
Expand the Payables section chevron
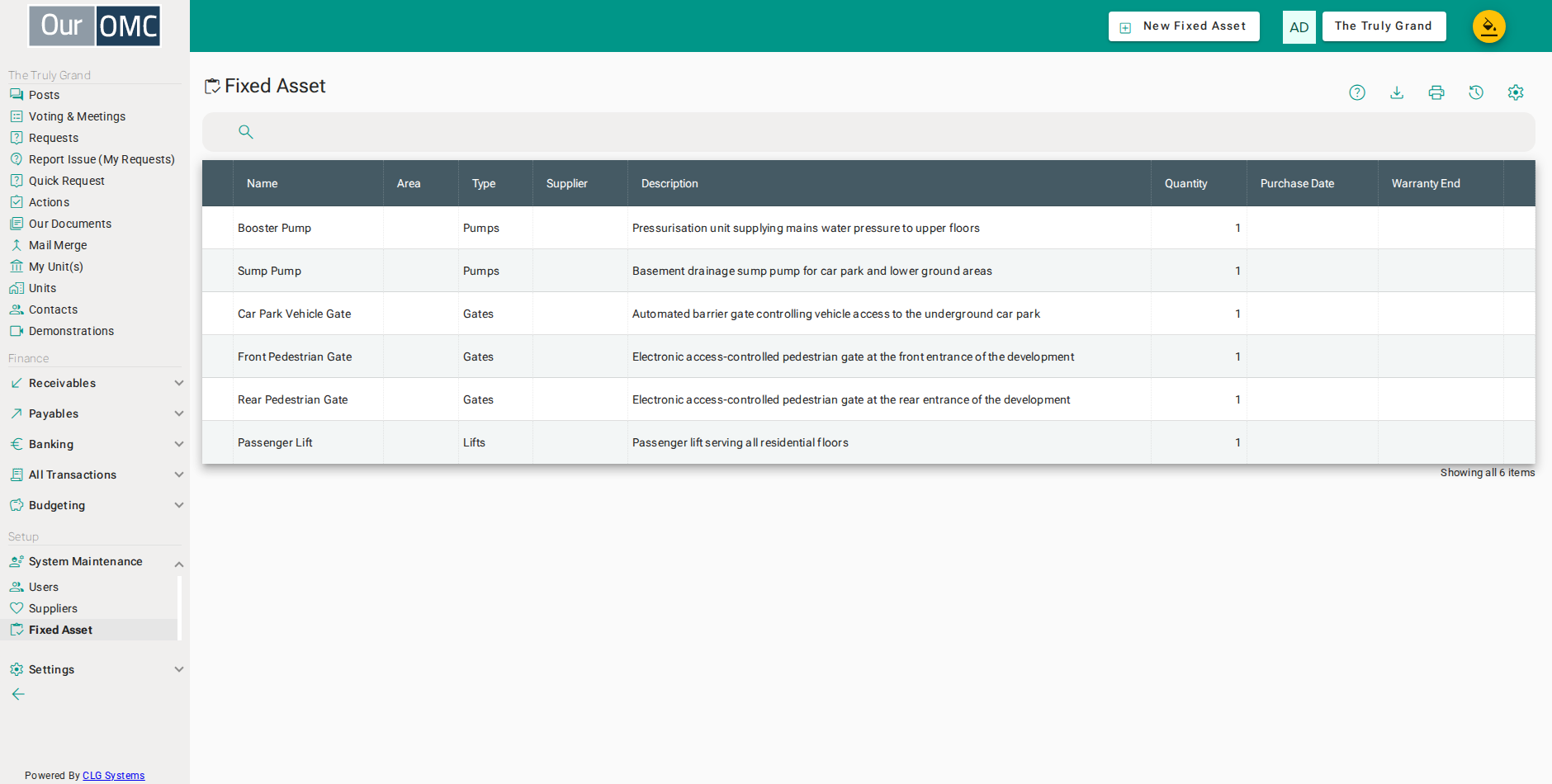[179, 413]
